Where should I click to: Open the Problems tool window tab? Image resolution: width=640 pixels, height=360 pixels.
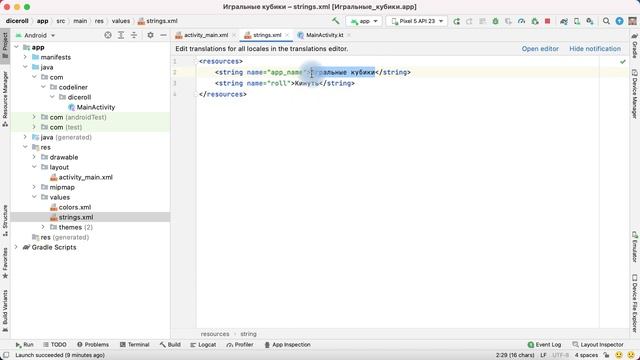[93, 345]
